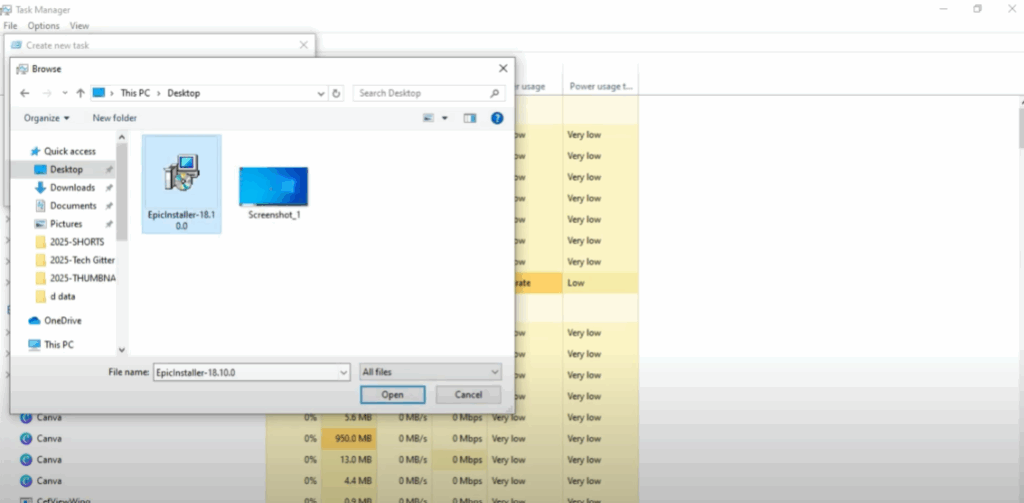This screenshot has height=503, width=1024.
Task: Click This PC in the address path
Action: coord(135,93)
